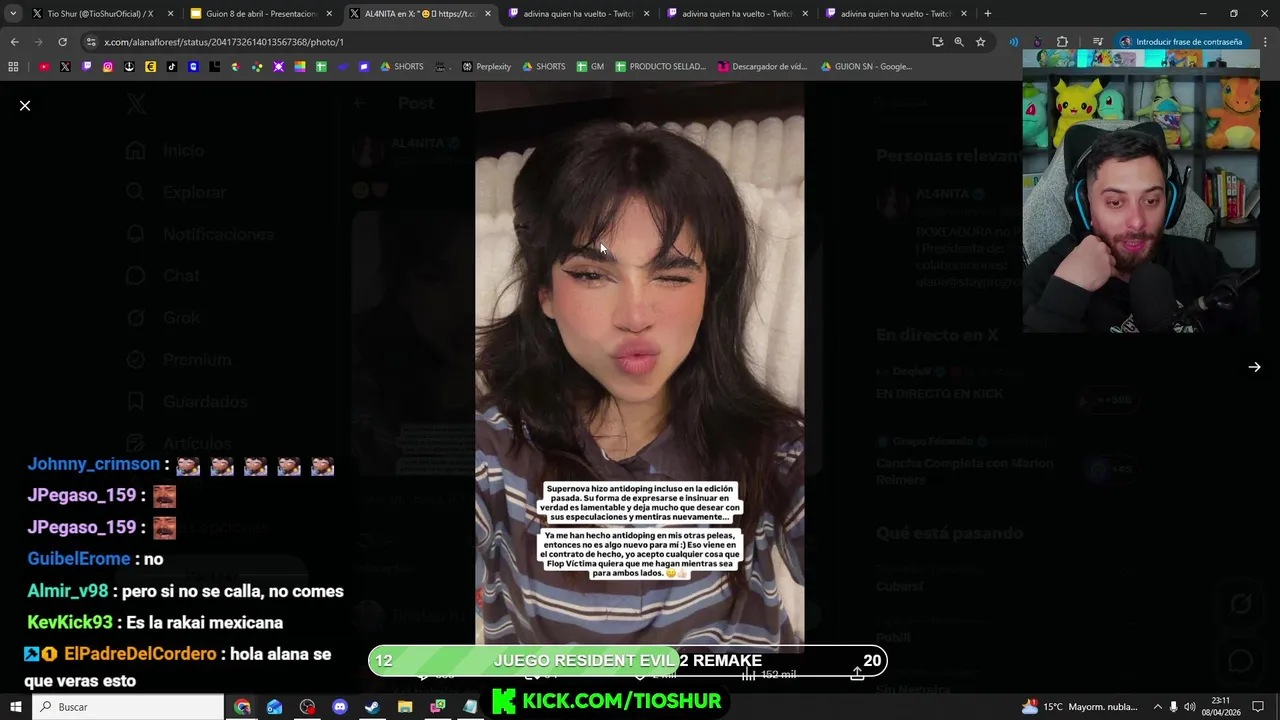
Task: Open the GM sheets bookmark
Action: [x=591, y=67]
